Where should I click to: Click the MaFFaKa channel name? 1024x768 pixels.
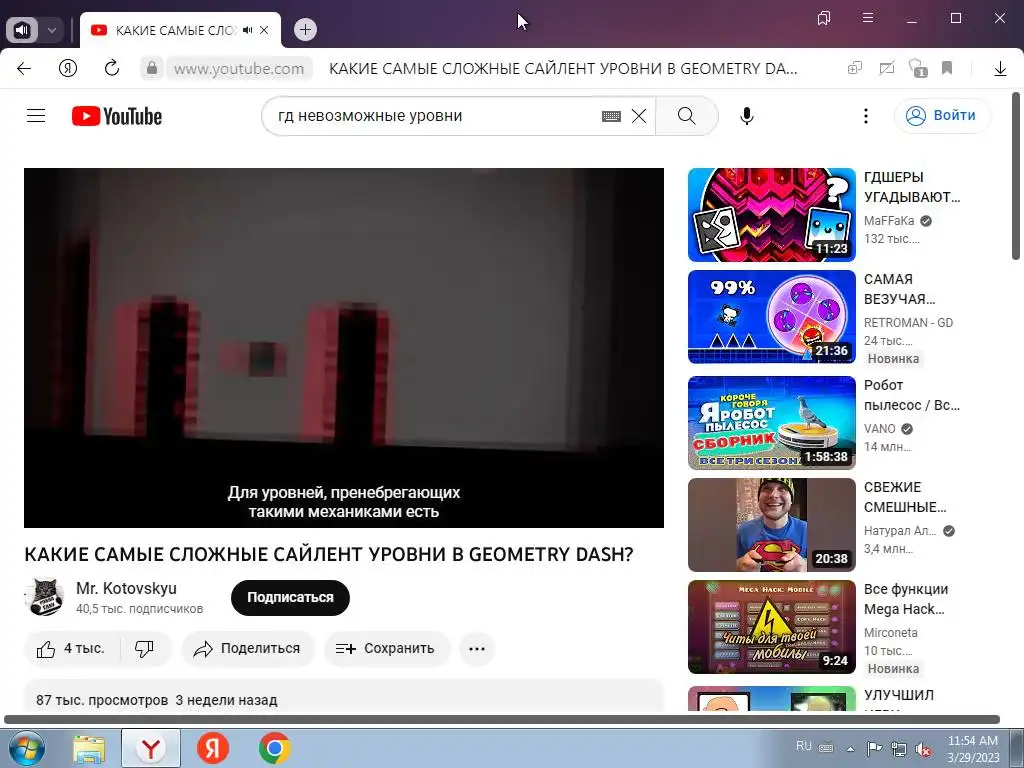[889, 221]
